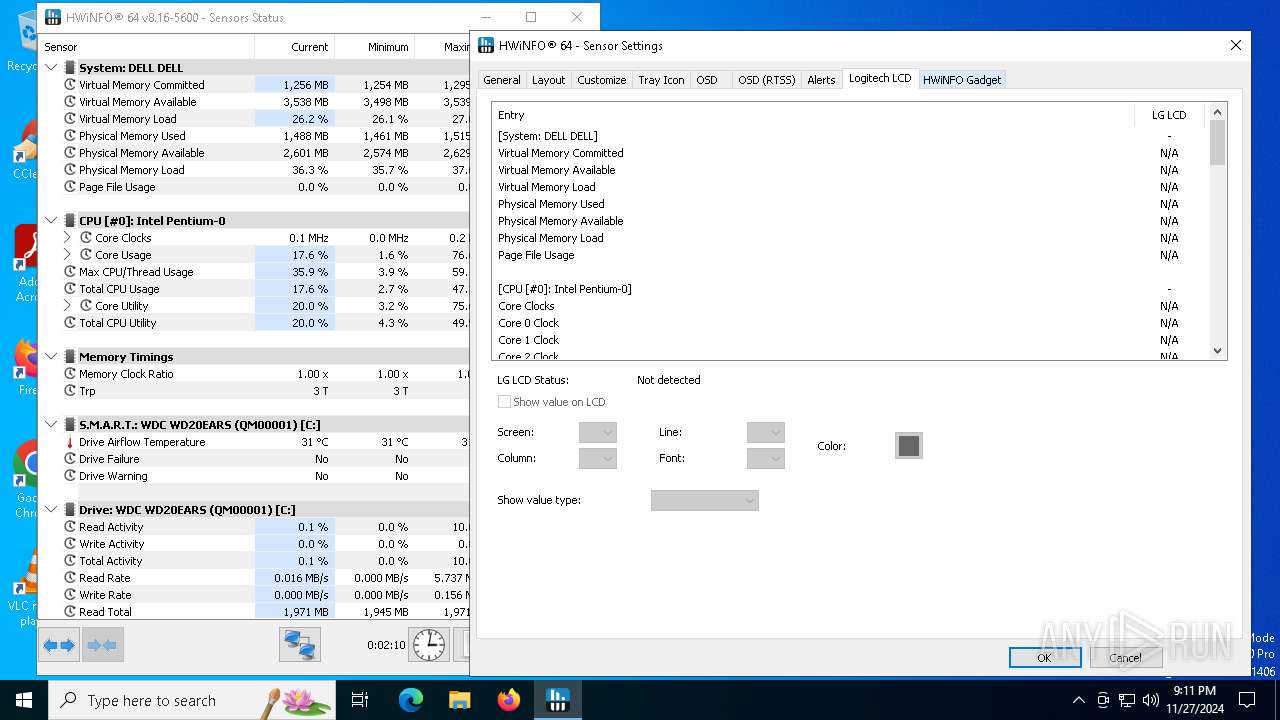Click the S.M.A.R.T. WDC drive icon

(70, 425)
